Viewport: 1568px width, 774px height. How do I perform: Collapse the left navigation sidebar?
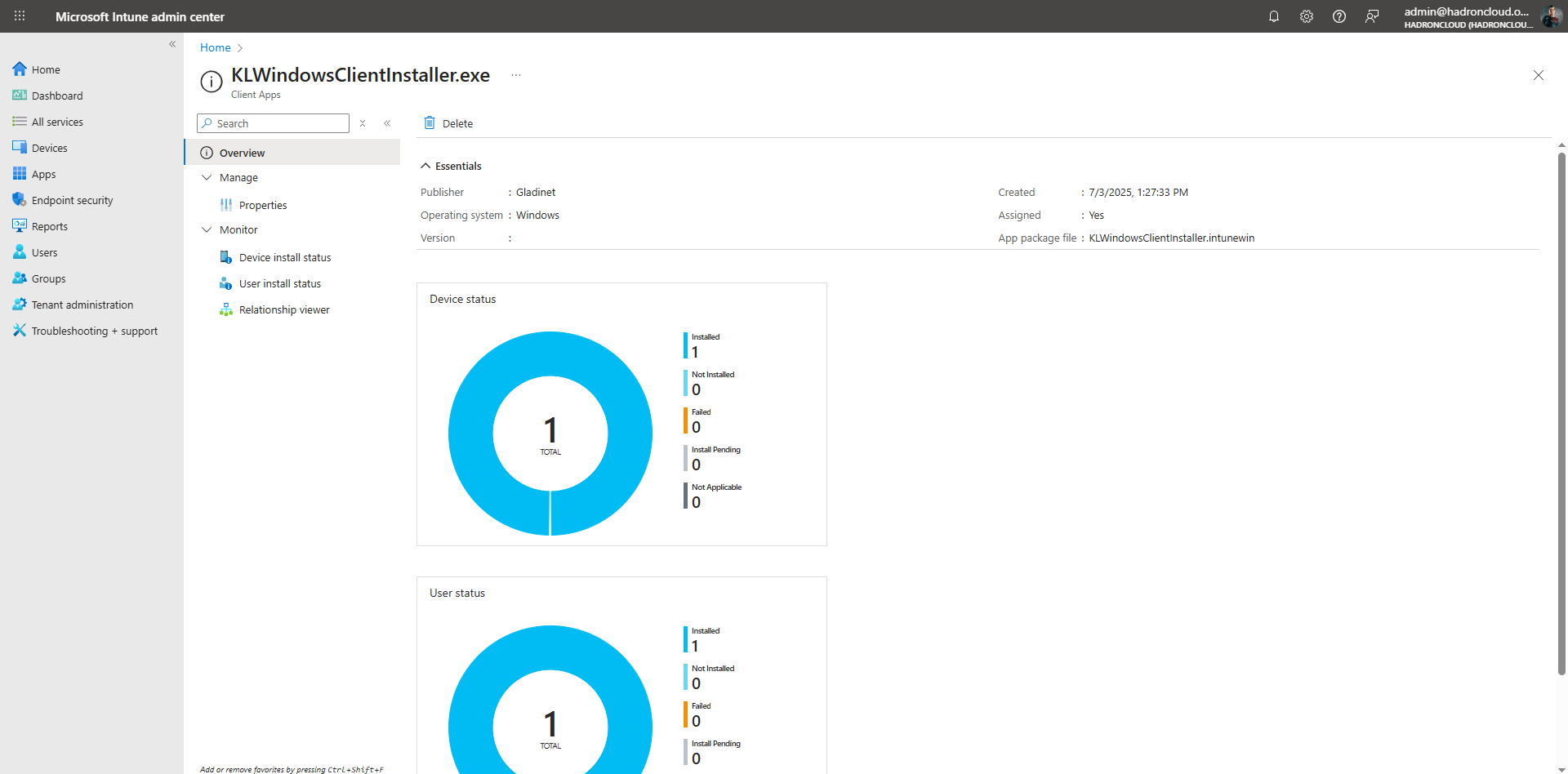coord(172,44)
